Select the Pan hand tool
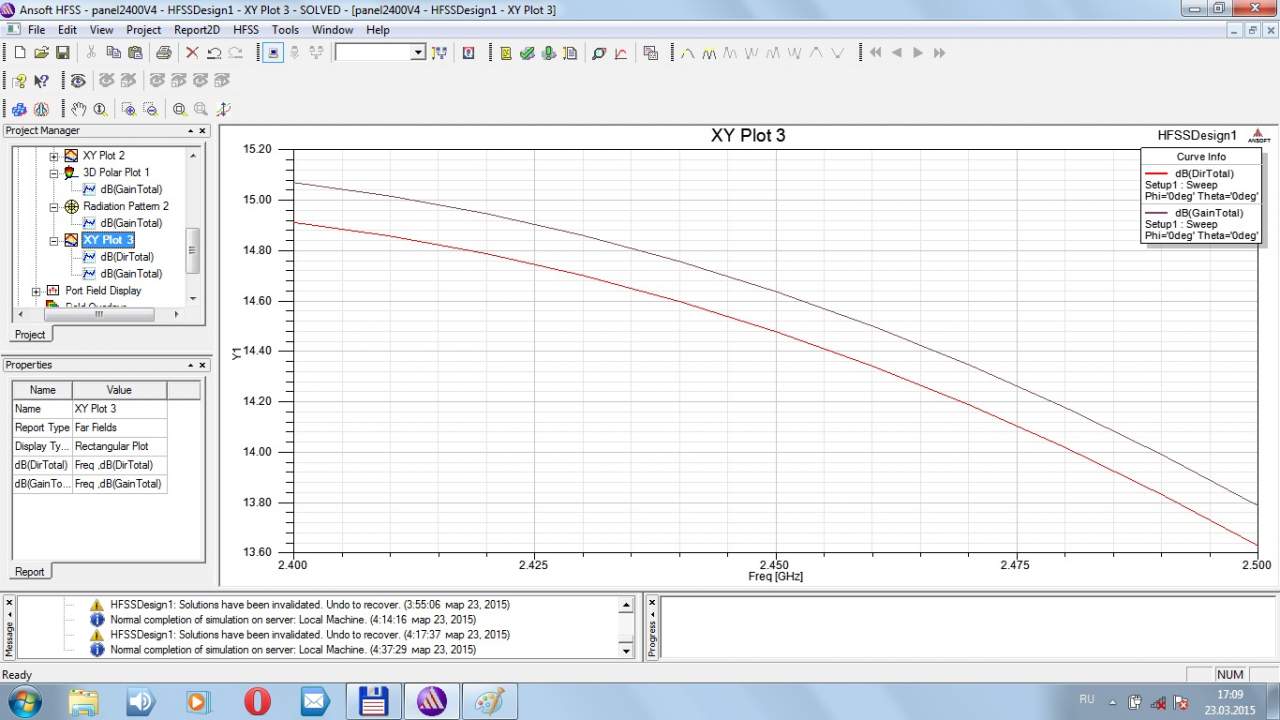This screenshot has width=1280, height=720. pyautogui.click(x=78, y=109)
